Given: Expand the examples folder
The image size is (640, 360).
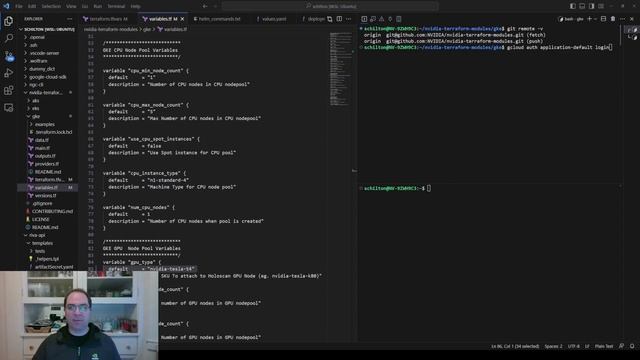Looking at the screenshot, I should click(47, 124).
